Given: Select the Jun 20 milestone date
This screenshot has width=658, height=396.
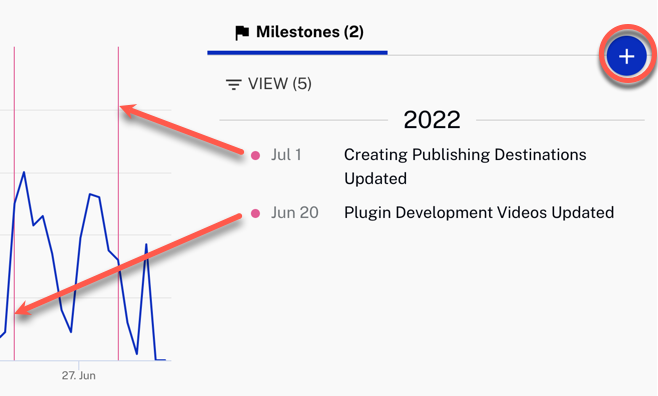Looking at the screenshot, I should coord(295,213).
